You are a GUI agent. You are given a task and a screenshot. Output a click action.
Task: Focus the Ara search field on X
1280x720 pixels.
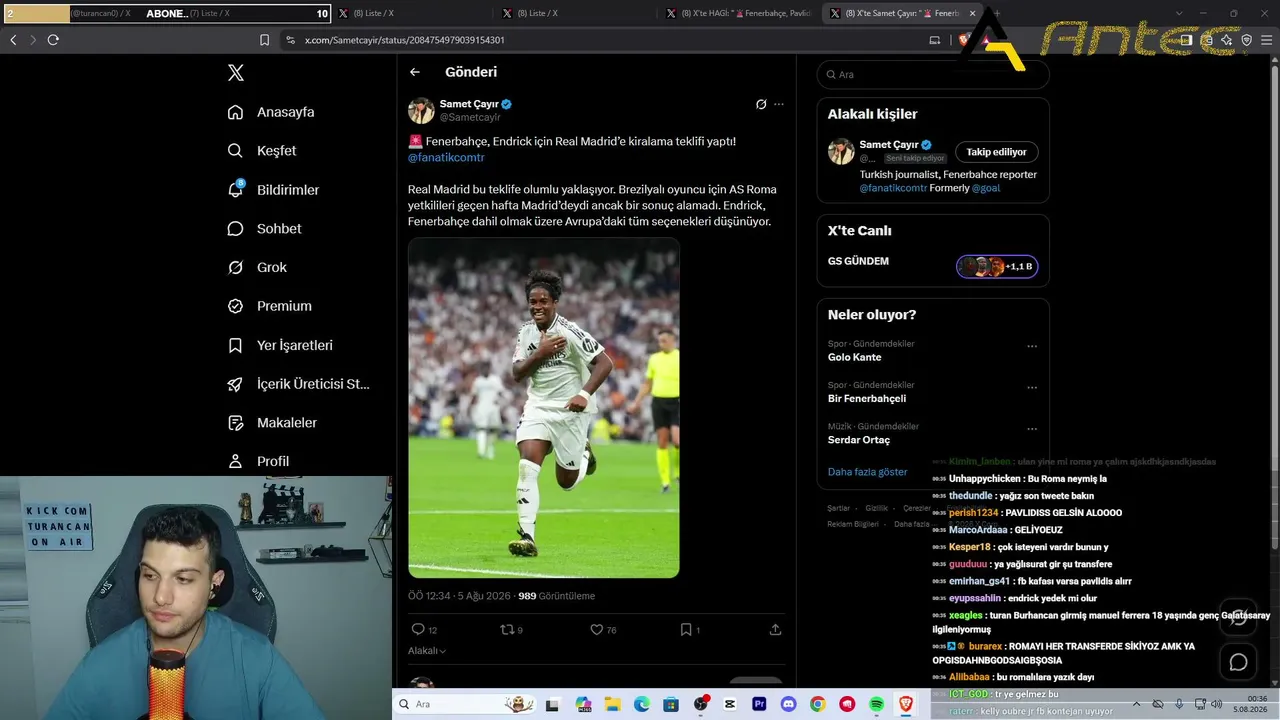pos(933,75)
